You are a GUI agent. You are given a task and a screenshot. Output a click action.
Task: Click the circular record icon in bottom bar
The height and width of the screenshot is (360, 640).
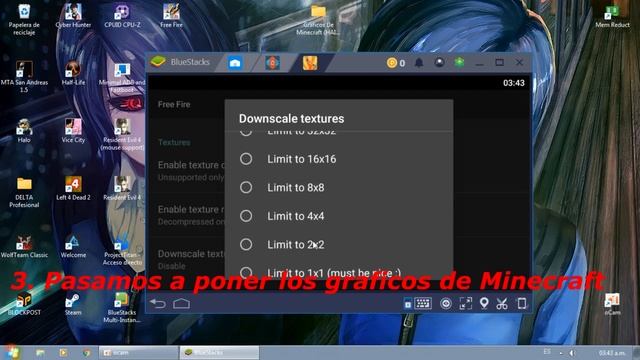click(x=446, y=303)
